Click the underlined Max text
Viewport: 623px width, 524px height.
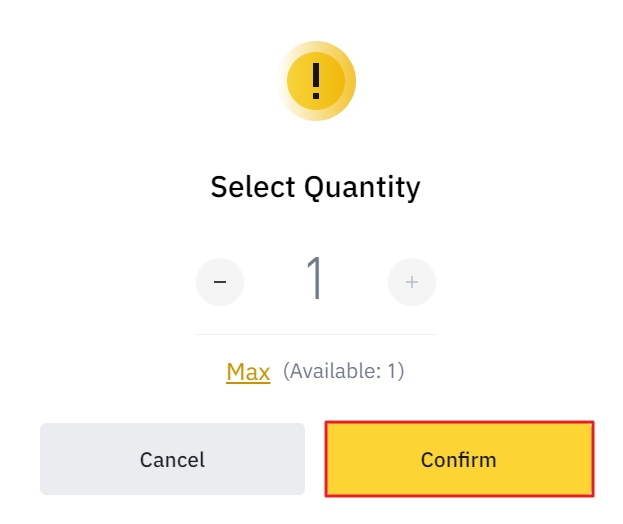tap(248, 372)
